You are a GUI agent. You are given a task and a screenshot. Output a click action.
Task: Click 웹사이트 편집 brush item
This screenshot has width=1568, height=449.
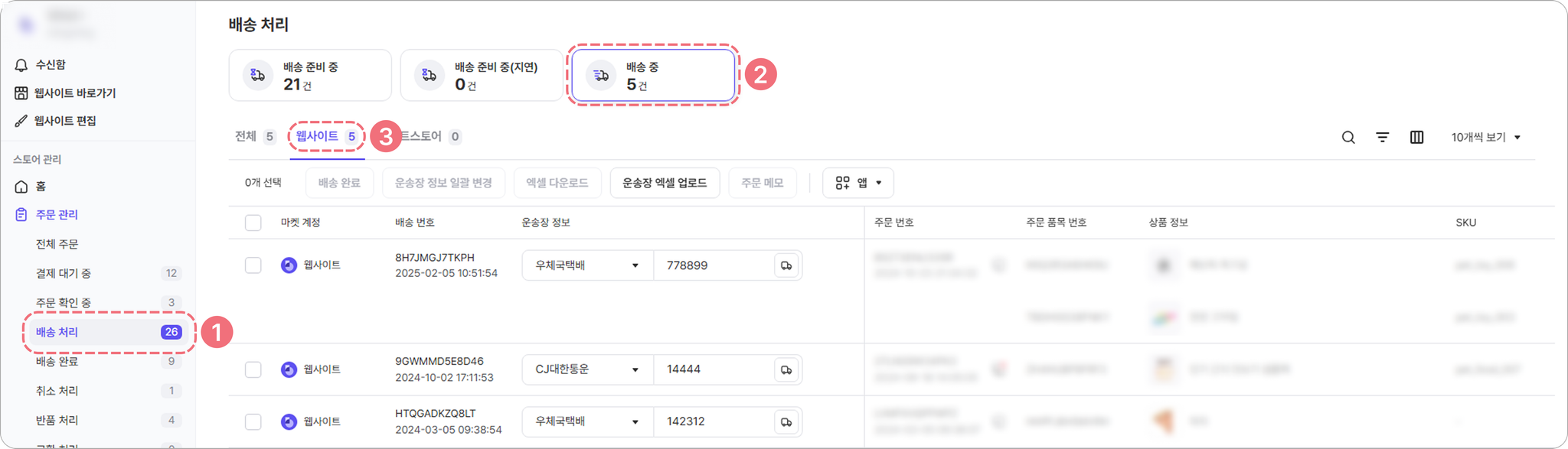[x=55, y=121]
